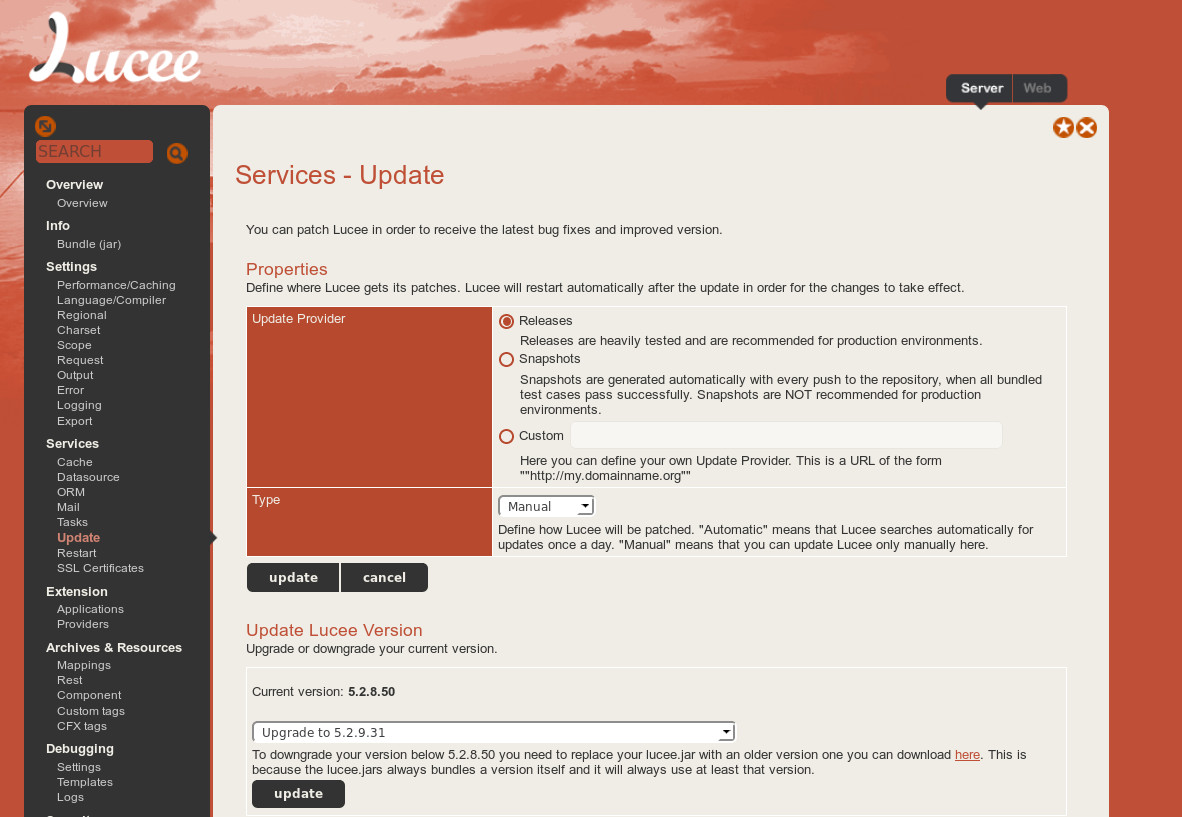Select the Snapshots update provider
This screenshot has height=817, width=1182.
507,360
